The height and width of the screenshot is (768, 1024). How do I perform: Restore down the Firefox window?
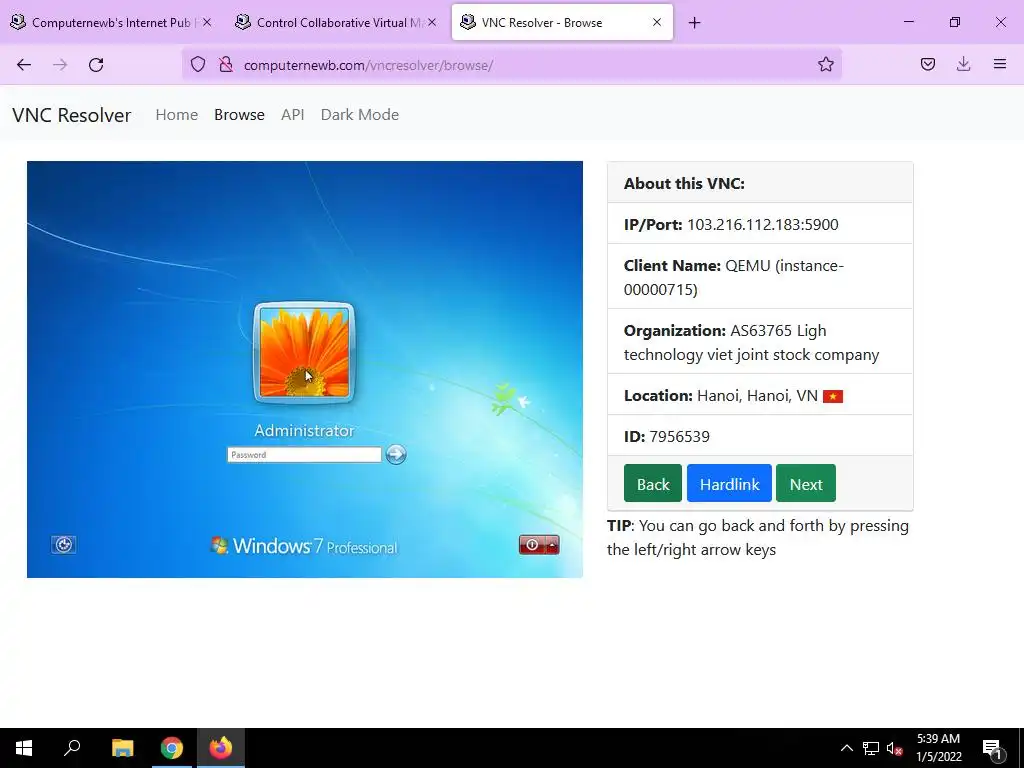pos(955,22)
